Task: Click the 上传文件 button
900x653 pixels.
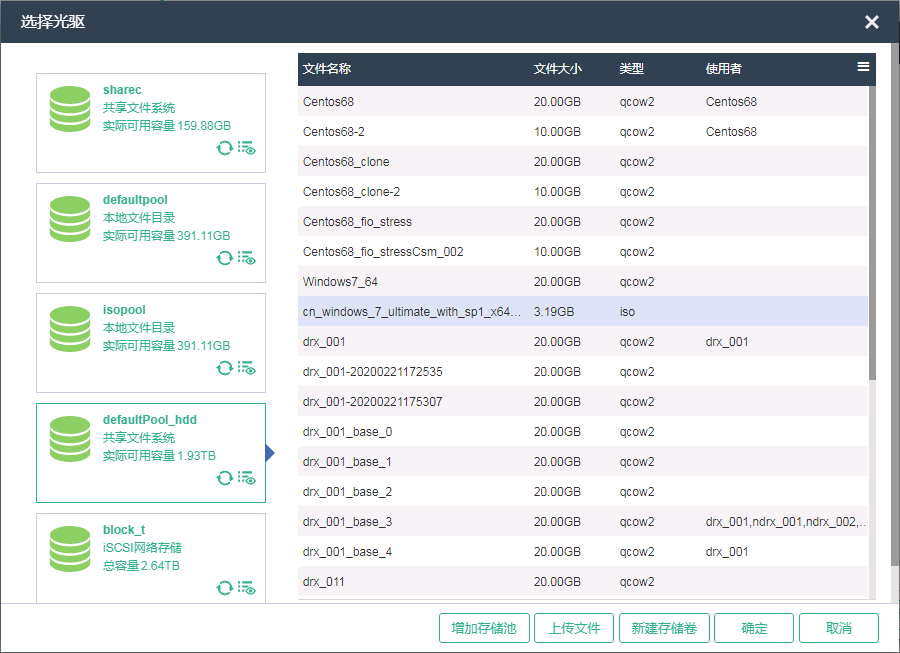Action: [574, 628]
